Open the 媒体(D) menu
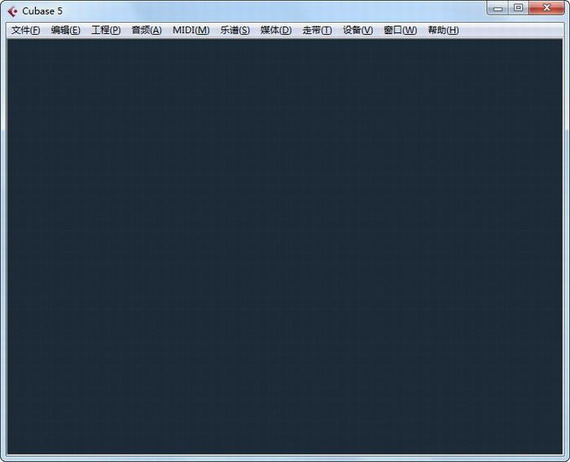 276,30
